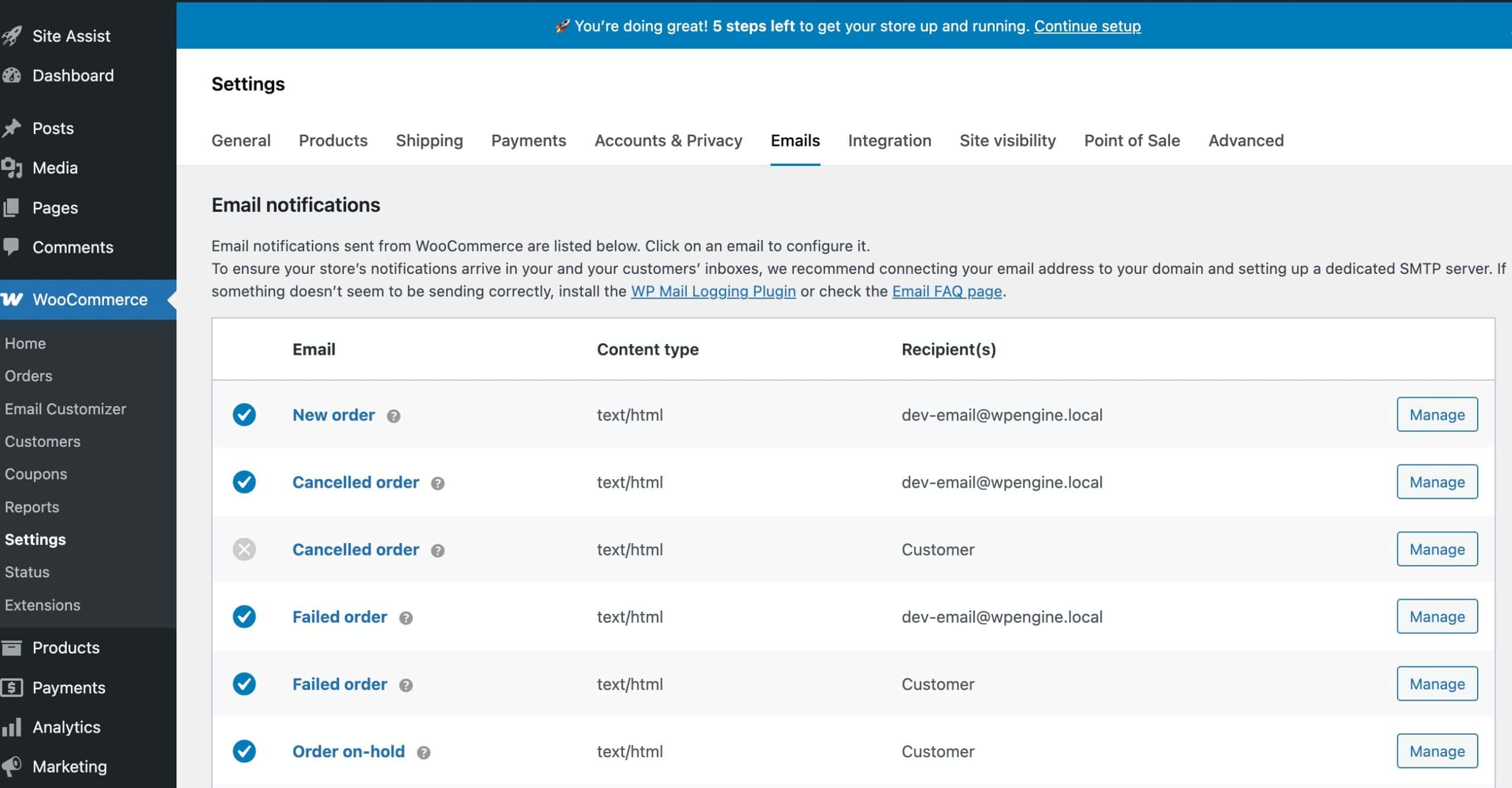Select the Media library icon
This screenshot has height=788, width=1512.
pyautogui.click(x=13, y=168)
